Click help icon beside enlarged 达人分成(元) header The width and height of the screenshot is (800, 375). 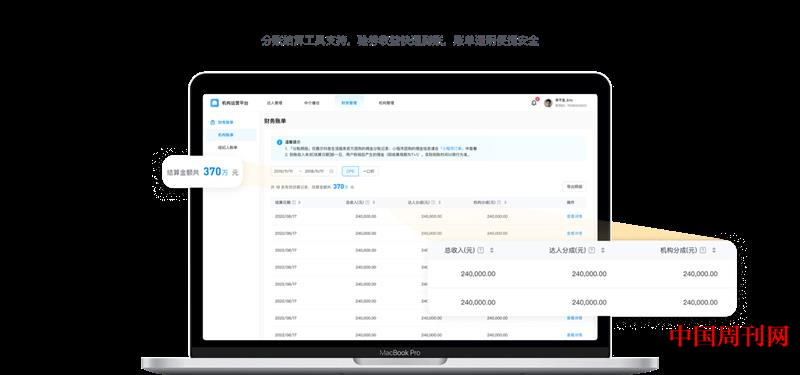pyautogui.click(x=592, y=251)
